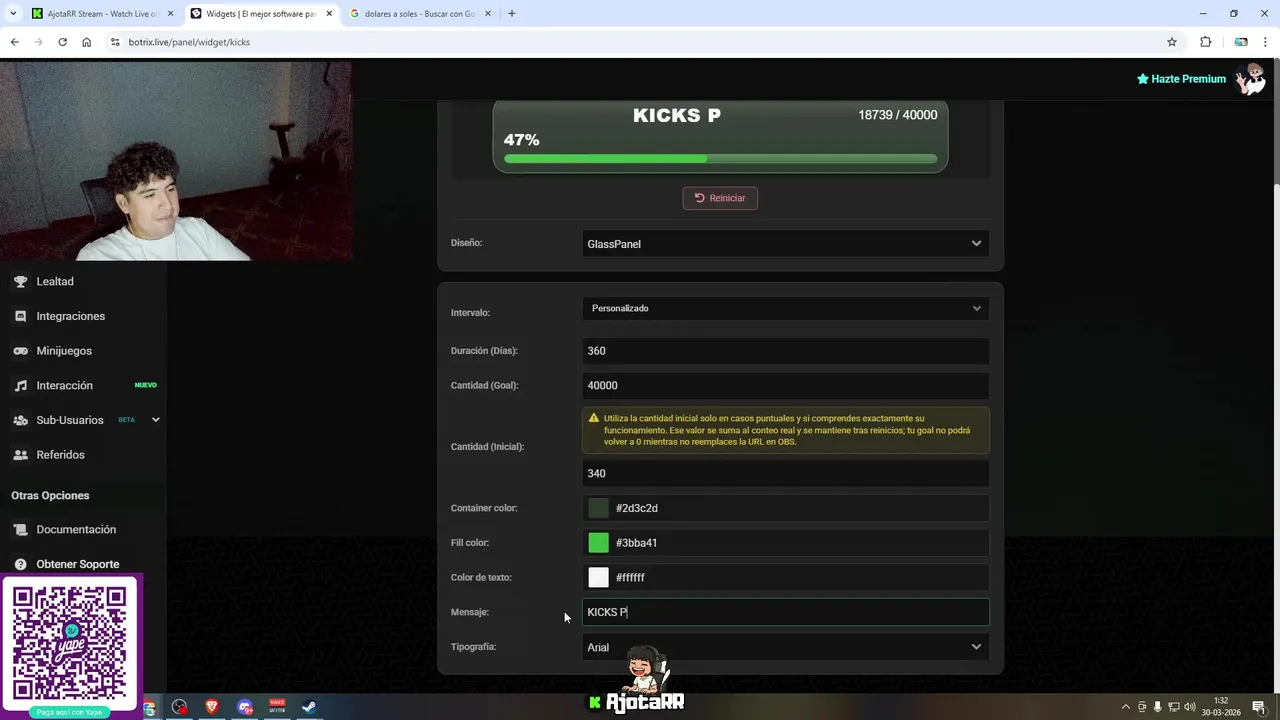Click the Minijuegos gamepad icon

20,351
